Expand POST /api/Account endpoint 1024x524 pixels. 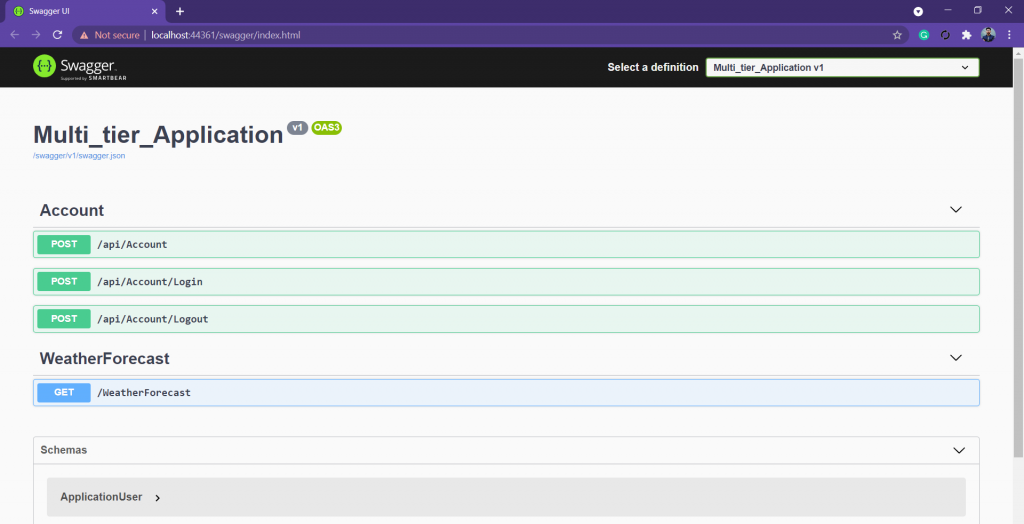coord(506,244)
